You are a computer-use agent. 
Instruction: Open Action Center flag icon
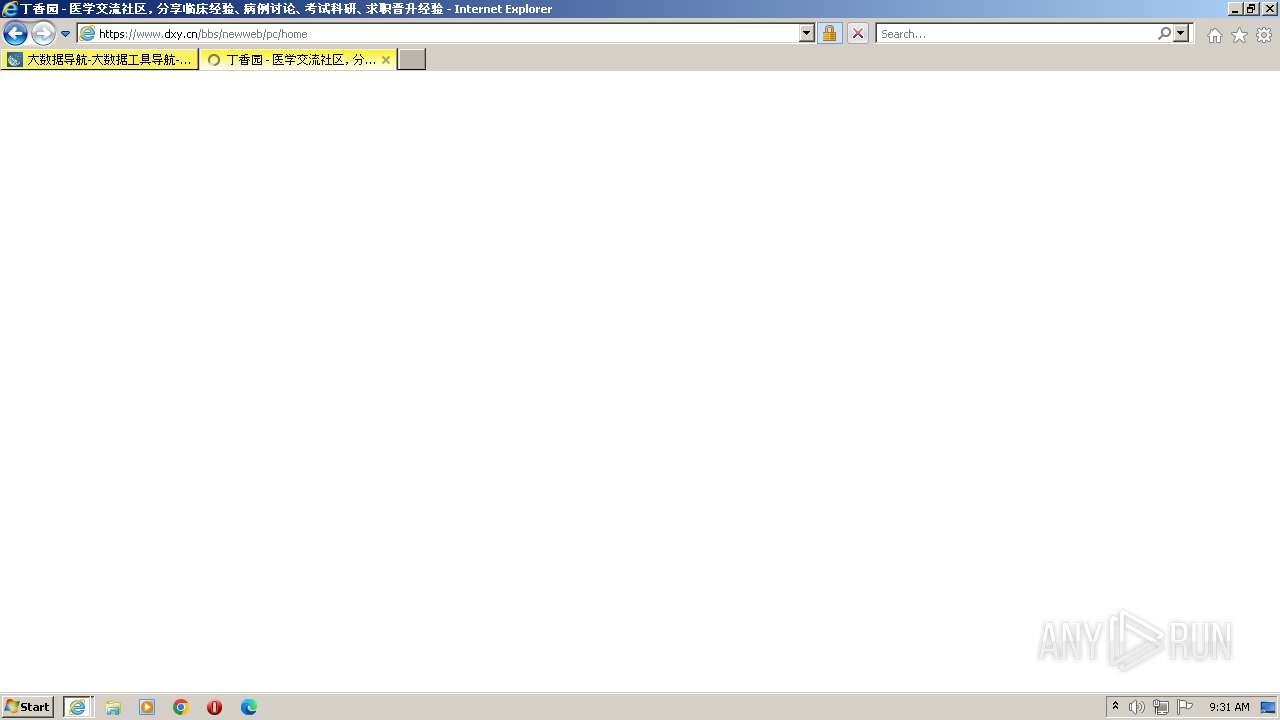(x=1185, y=707)
